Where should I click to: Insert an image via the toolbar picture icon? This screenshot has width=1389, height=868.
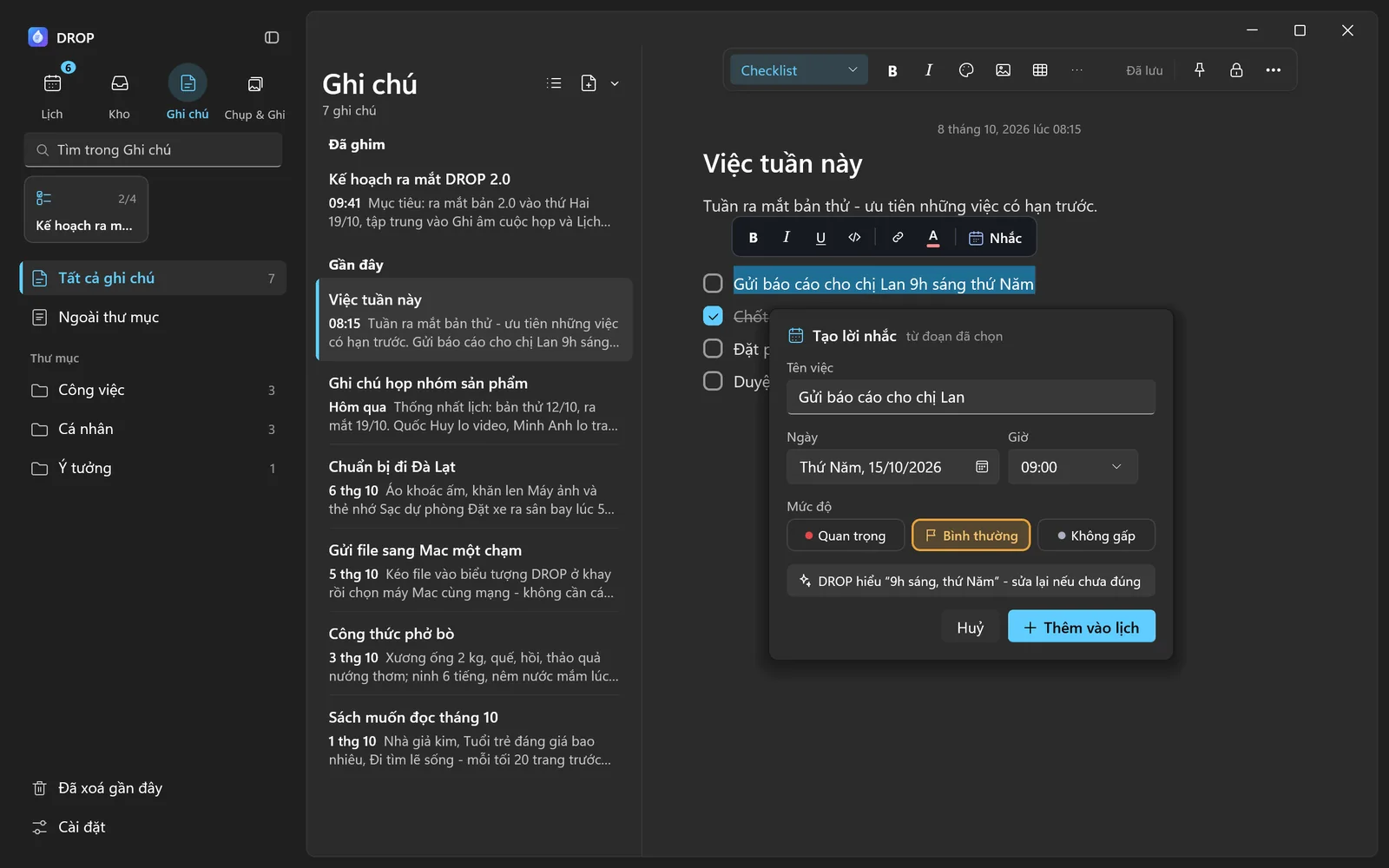(x=1003, y=70)
